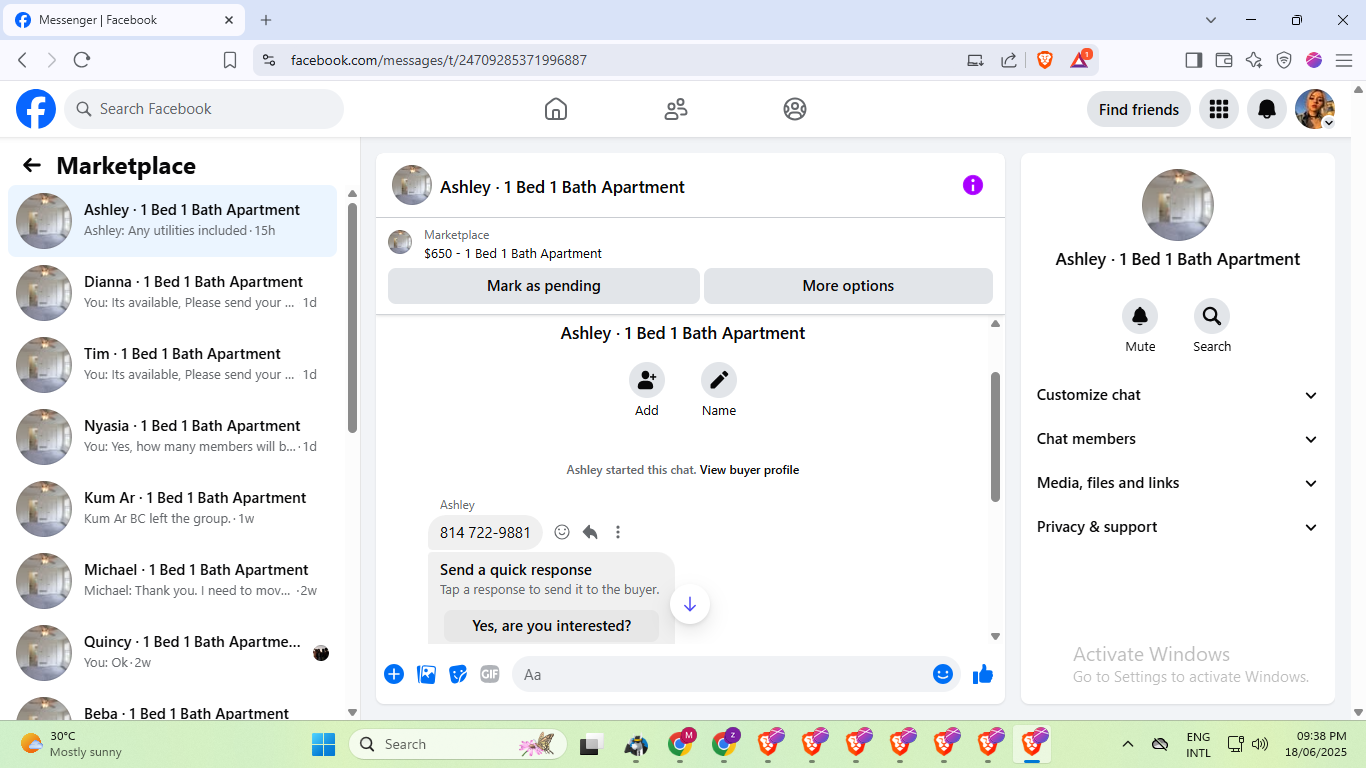Screen dimensions: 1366x768
Task: Mute this conversation bell icon
Action: [x=1140, y=316]
